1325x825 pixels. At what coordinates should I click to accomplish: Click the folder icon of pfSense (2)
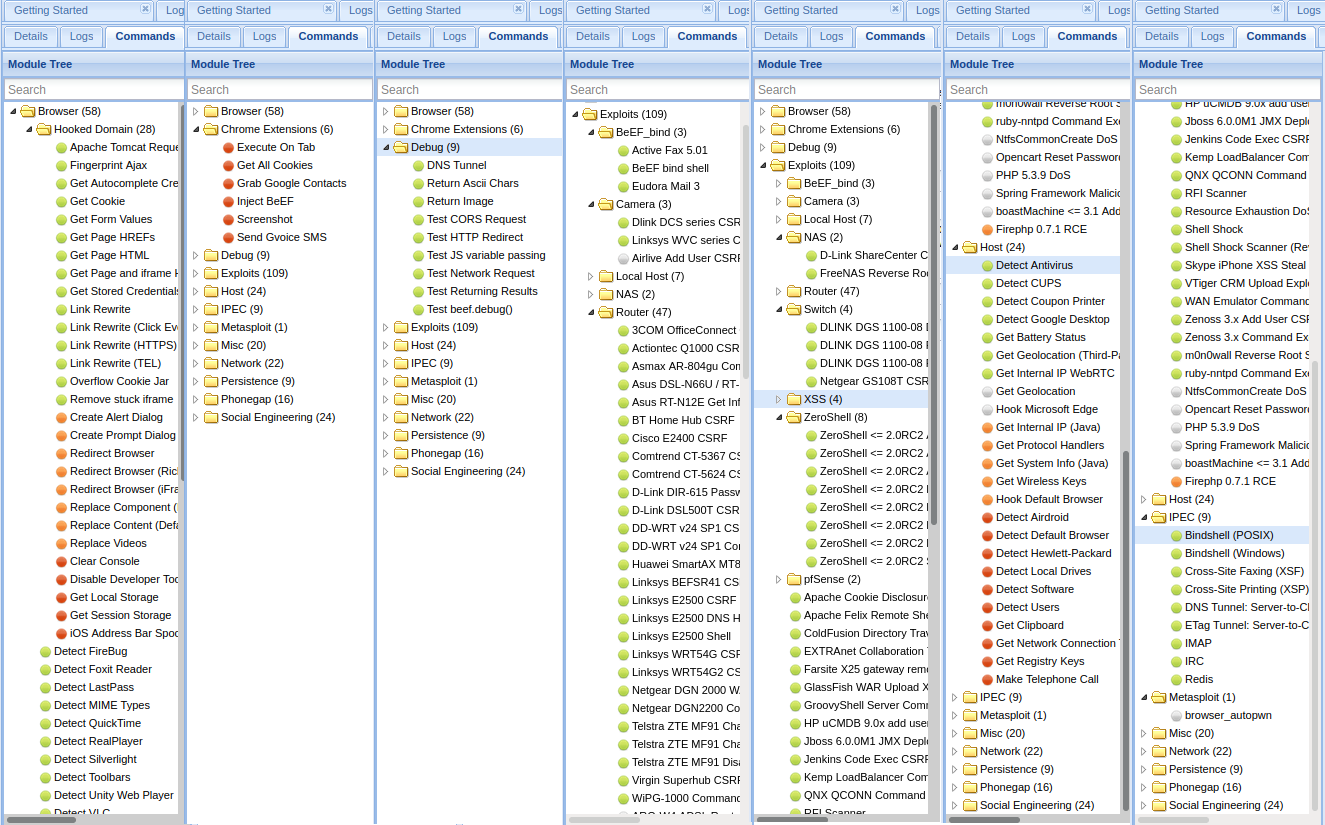tap(795, 579)
